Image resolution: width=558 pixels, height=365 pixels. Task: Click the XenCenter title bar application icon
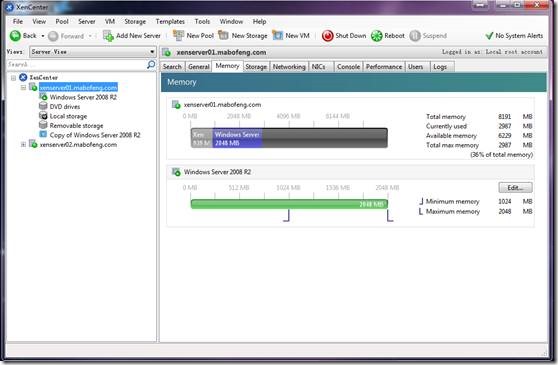pos(10,7)
